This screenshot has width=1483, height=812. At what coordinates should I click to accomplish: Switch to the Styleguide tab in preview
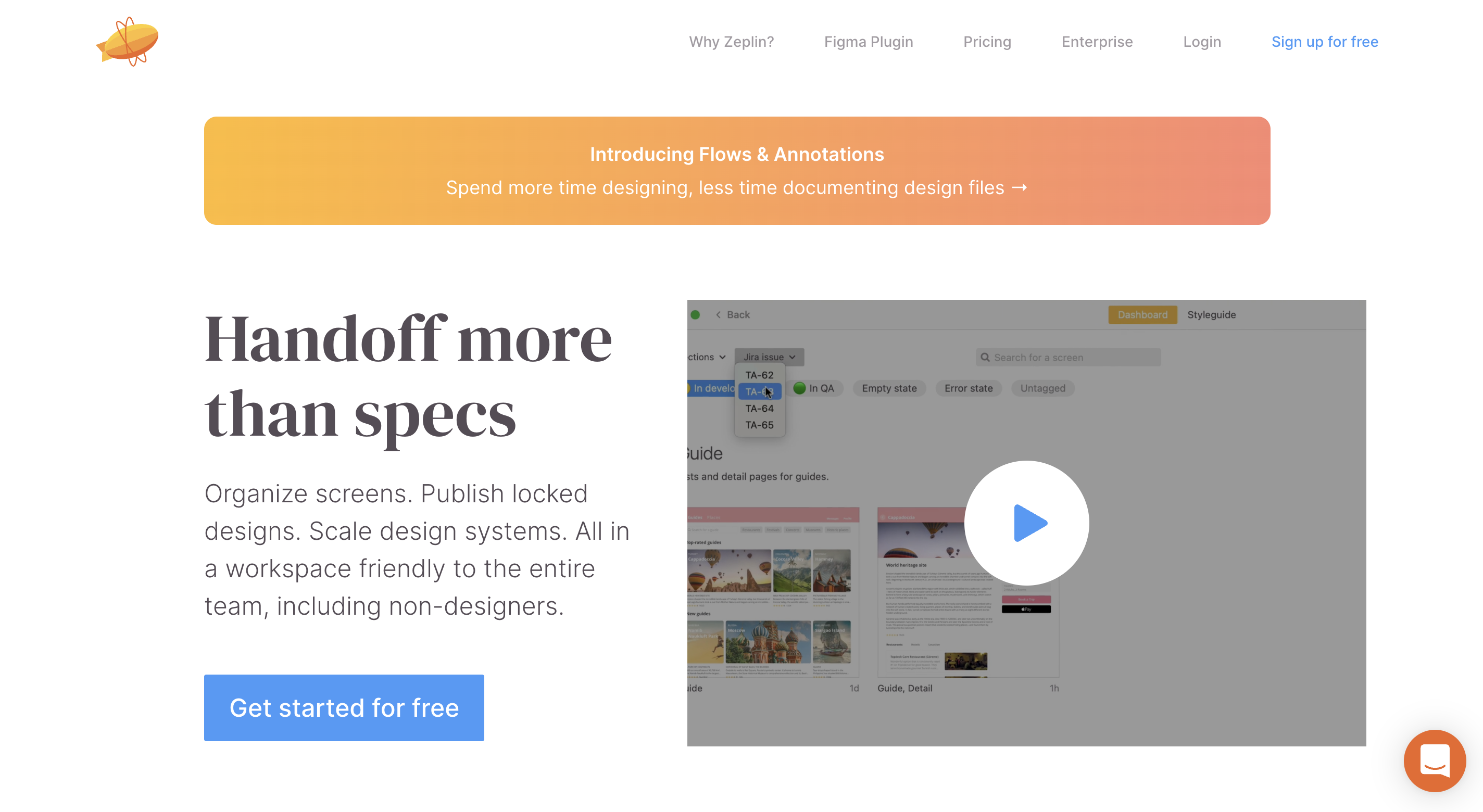(1211, 315)
